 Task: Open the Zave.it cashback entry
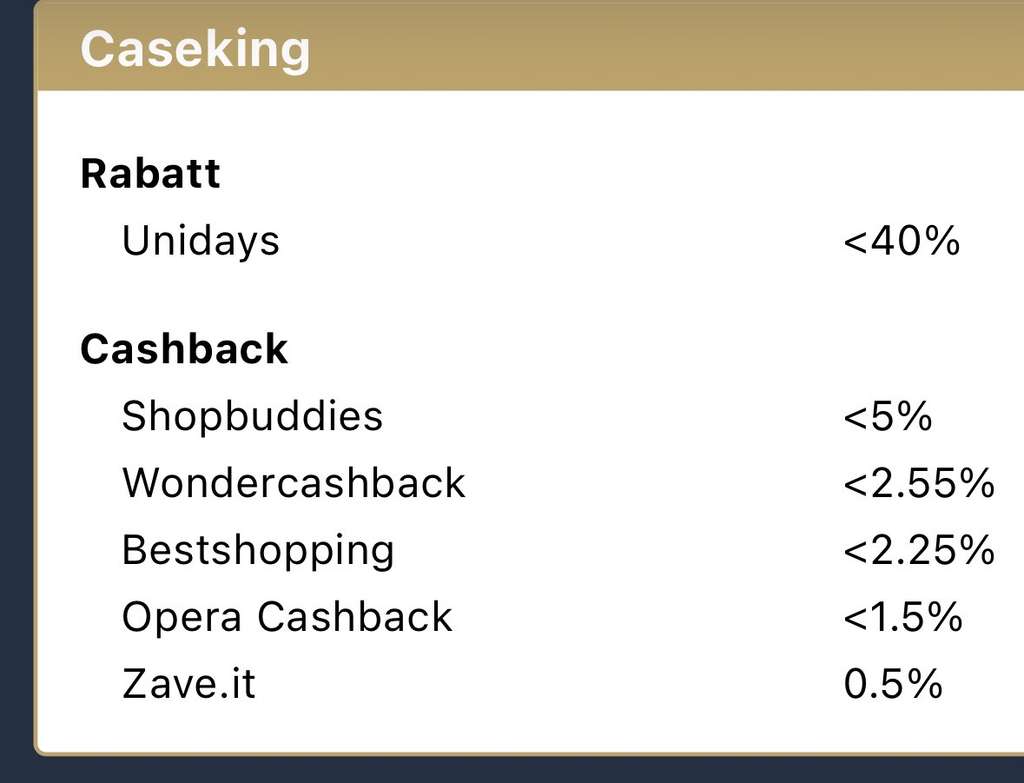pos(189,684)
